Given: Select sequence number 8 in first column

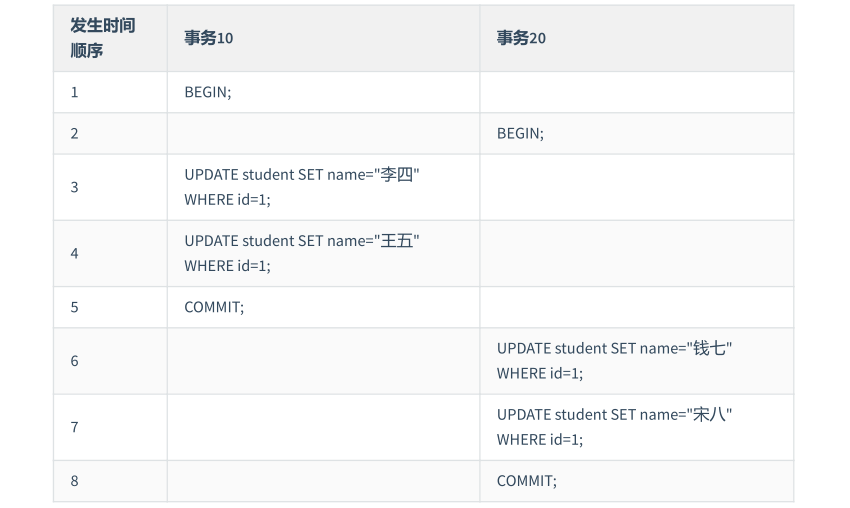Looking at the screenshot, I should pos(74,481).
